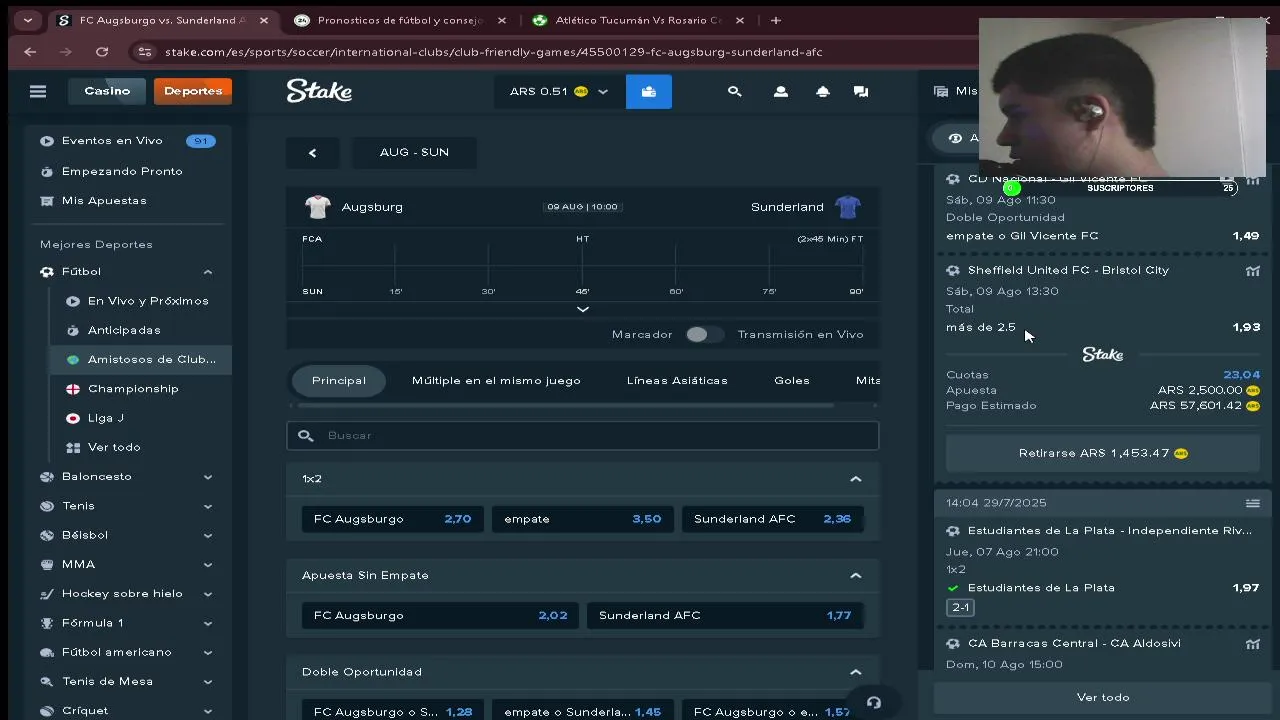Viewport: 1280px width, 720px height.
Task: Open the hamburger menu in Stake header
Action: coord(38,91)
